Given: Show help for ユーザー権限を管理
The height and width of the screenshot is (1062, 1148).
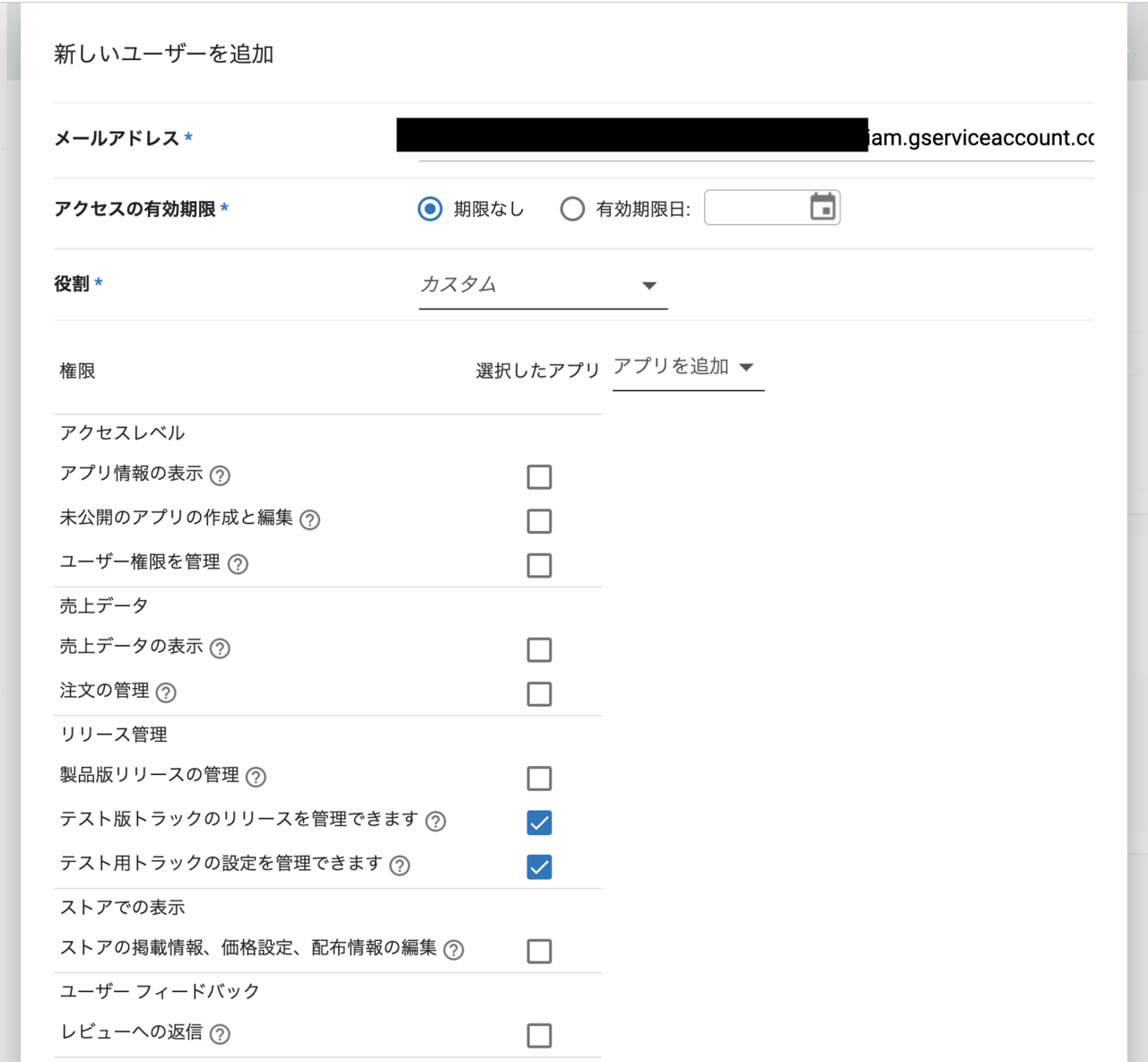Looking at the screenshot, I should (238, 564).
